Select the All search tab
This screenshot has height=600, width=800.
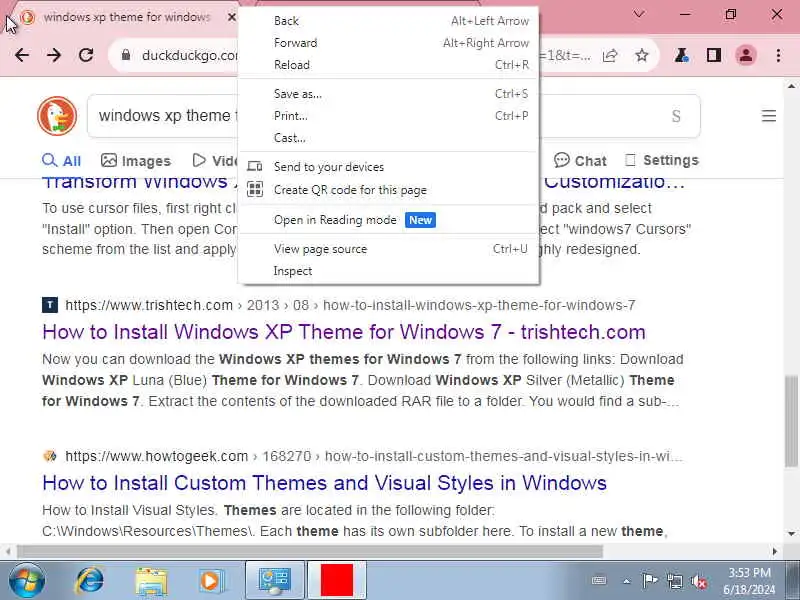(x=61, y=161)
